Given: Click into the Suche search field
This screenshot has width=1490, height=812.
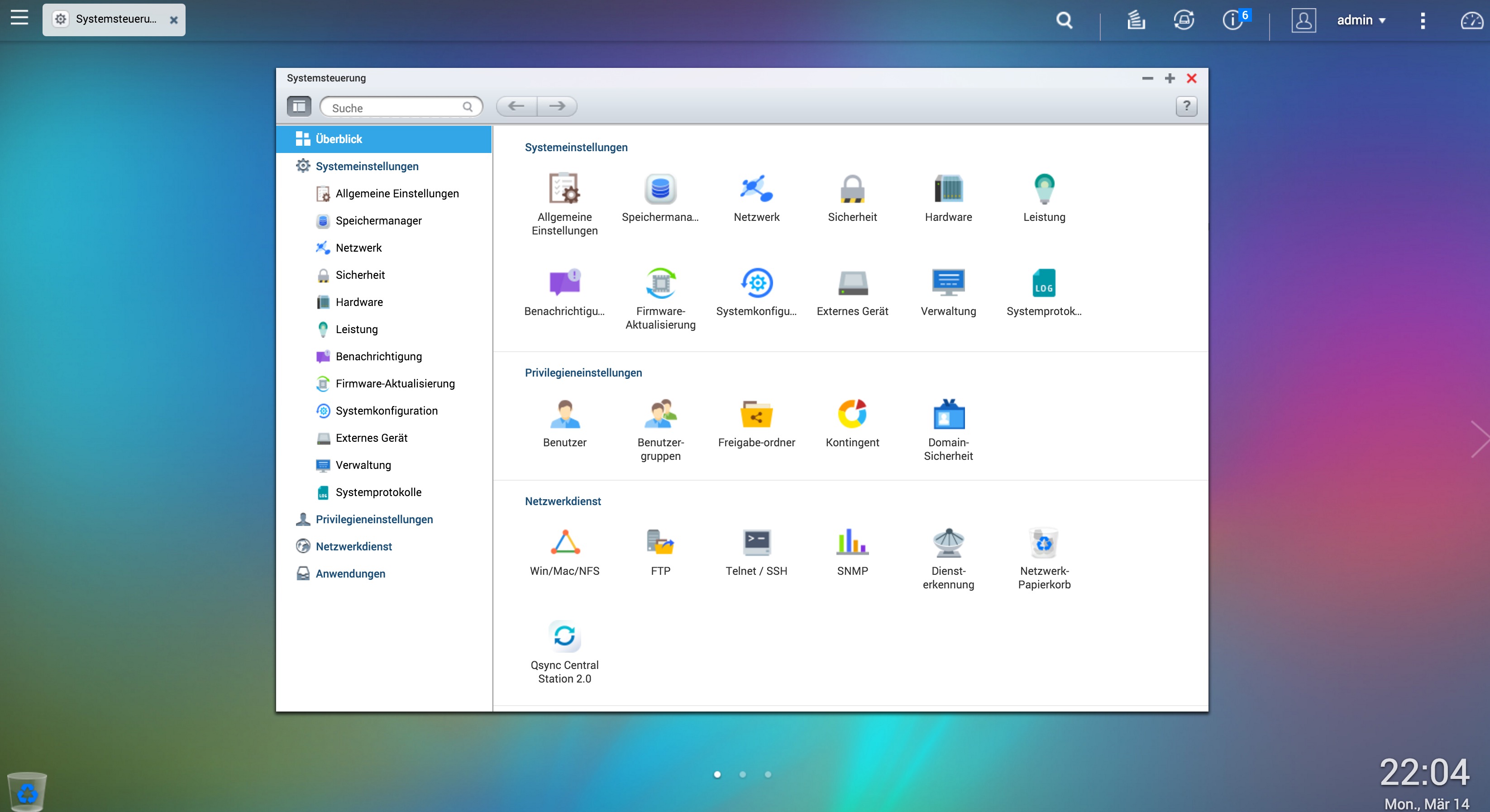Looking at the screenshot, I should click(x=395, y=108).
